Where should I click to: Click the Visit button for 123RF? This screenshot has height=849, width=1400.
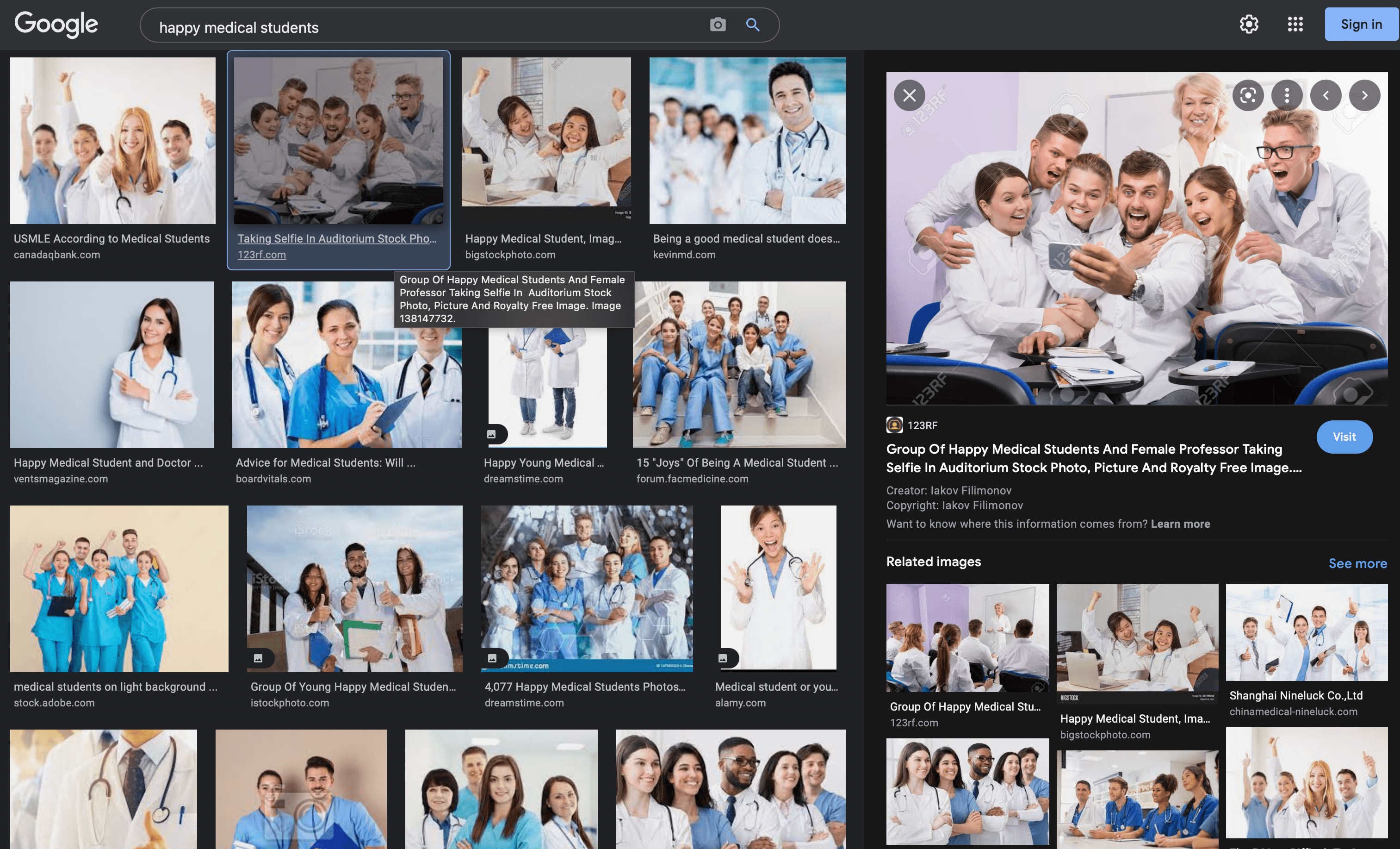pyautogui.click(x=1344, y=437)
